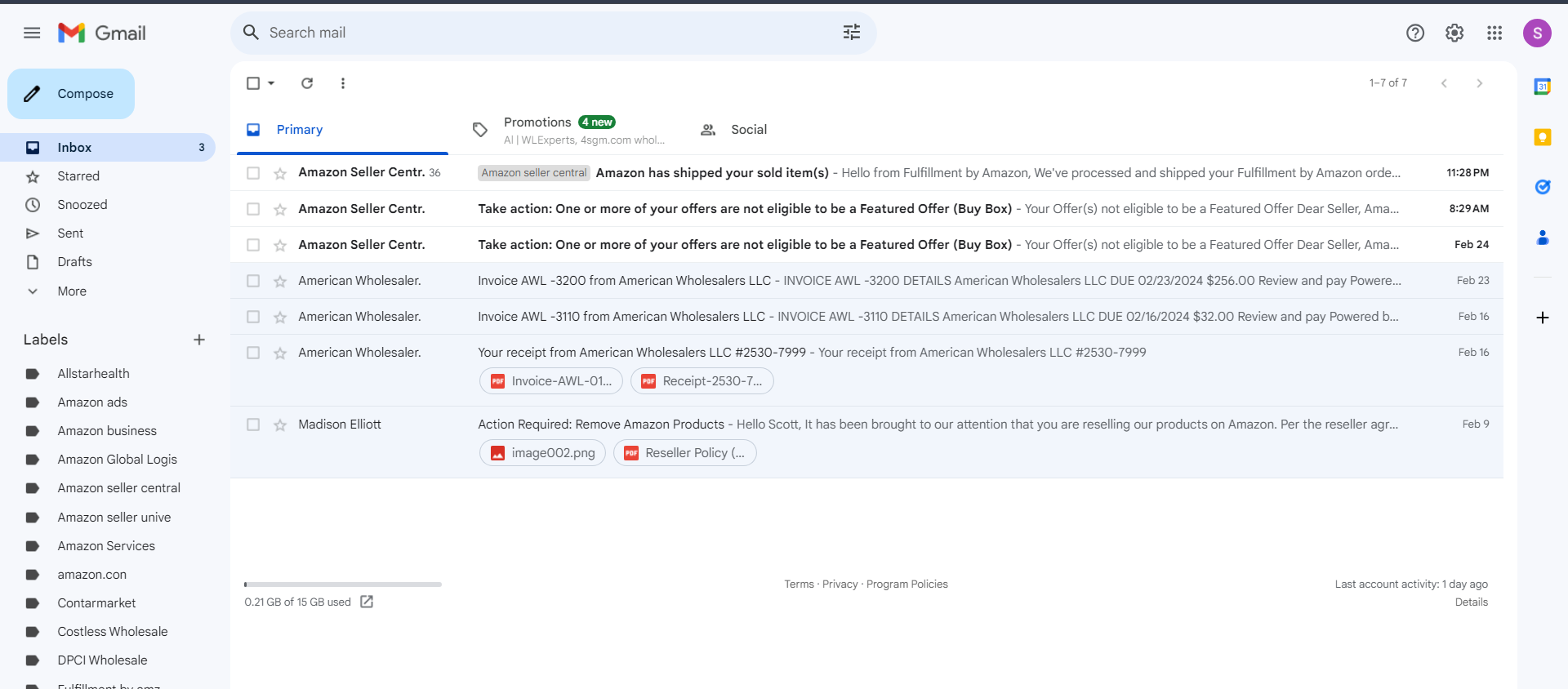The image size is (1568, 689).
Task: Star the 11:28 PM Amazon shipped email
Action: 280,173
